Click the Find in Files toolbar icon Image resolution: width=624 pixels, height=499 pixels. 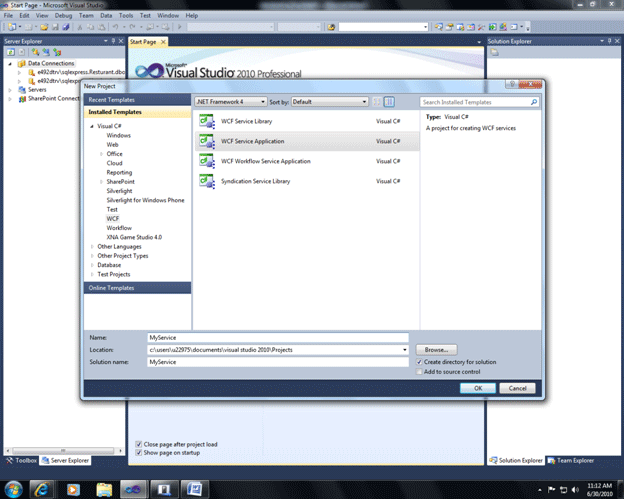click(331, 27)
